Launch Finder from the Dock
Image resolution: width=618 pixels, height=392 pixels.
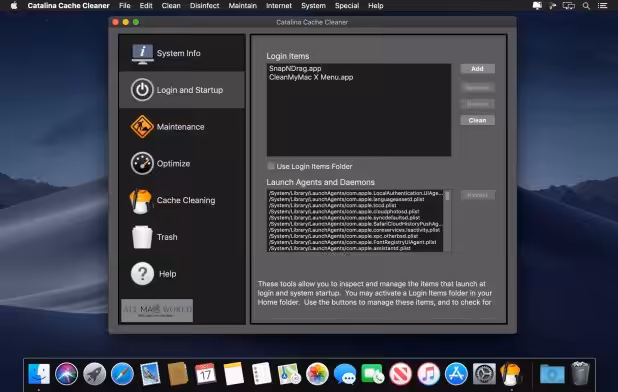pos(39,373)
